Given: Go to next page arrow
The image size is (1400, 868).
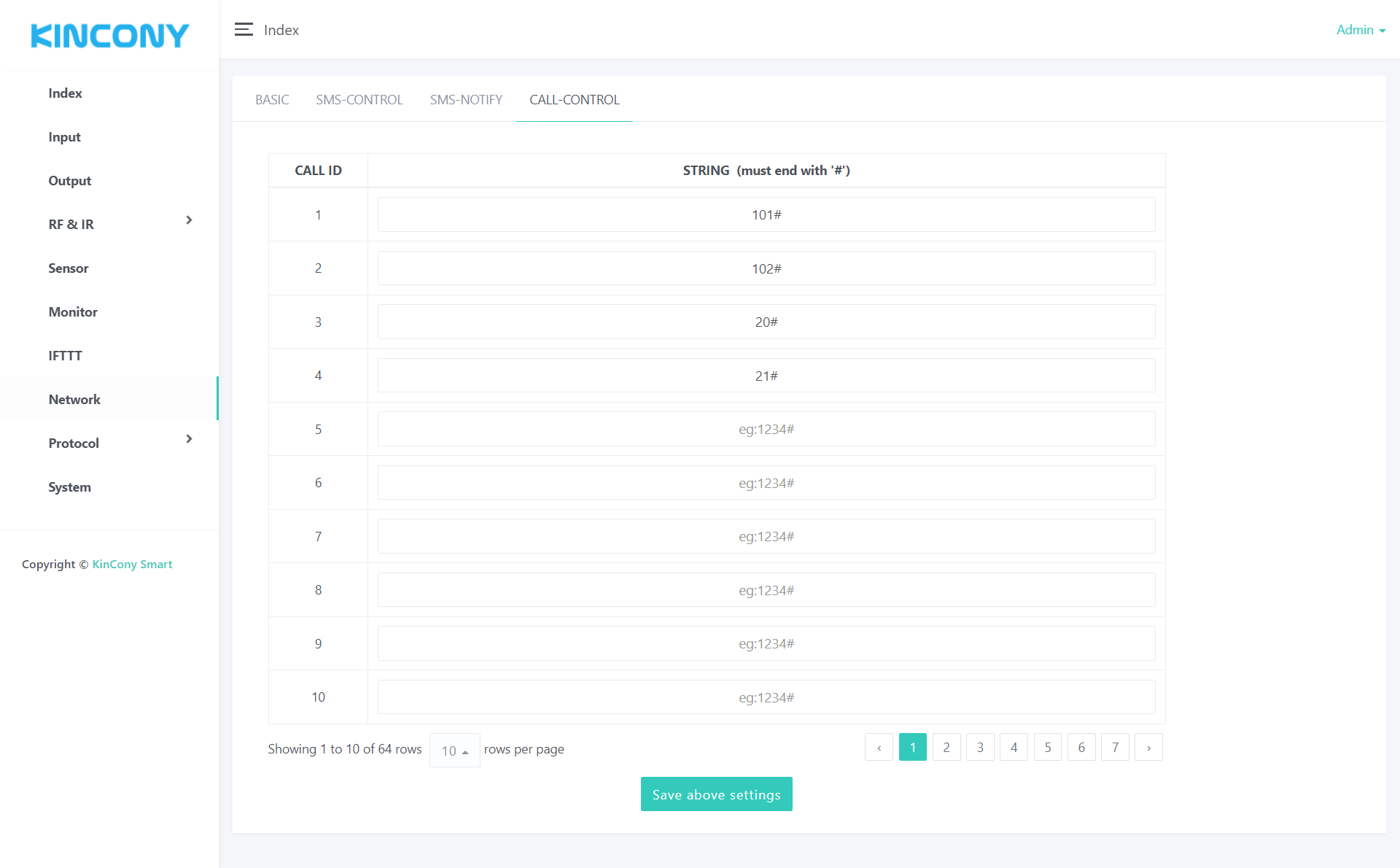Looking at the screenshot, I should (x=1148, y=747).
